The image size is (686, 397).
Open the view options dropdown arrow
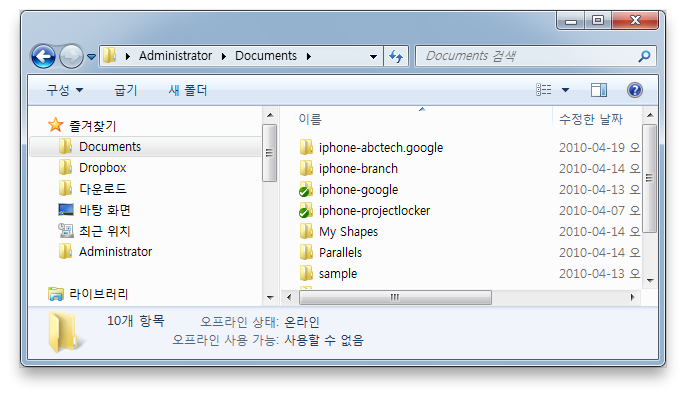pyautogui.click(x=565, y=90)
